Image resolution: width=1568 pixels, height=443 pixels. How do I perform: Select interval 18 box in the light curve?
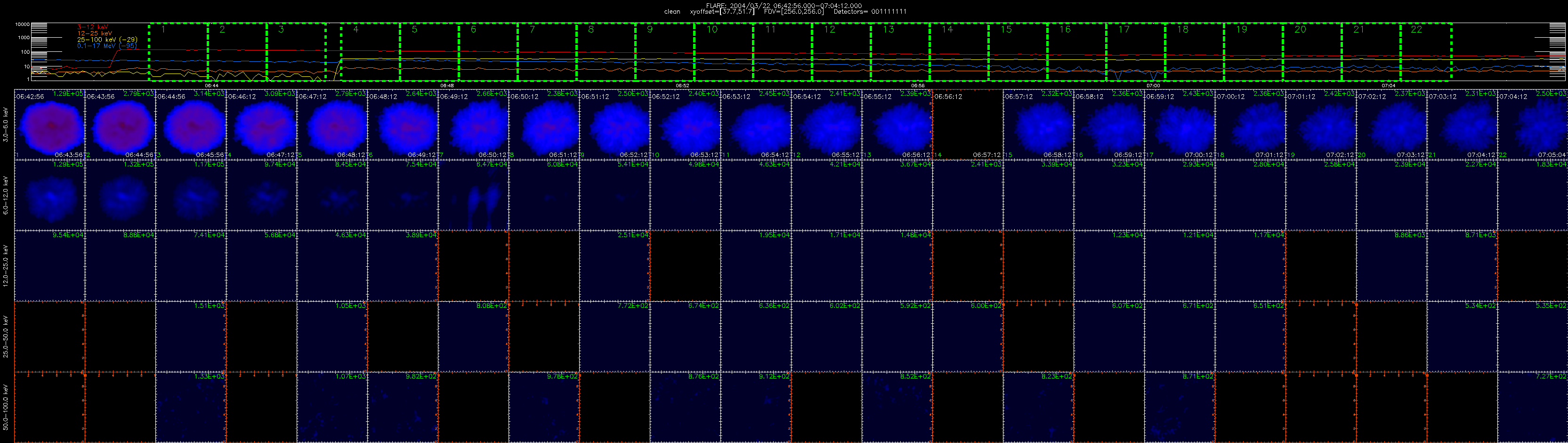click(x=1195, y=52)
